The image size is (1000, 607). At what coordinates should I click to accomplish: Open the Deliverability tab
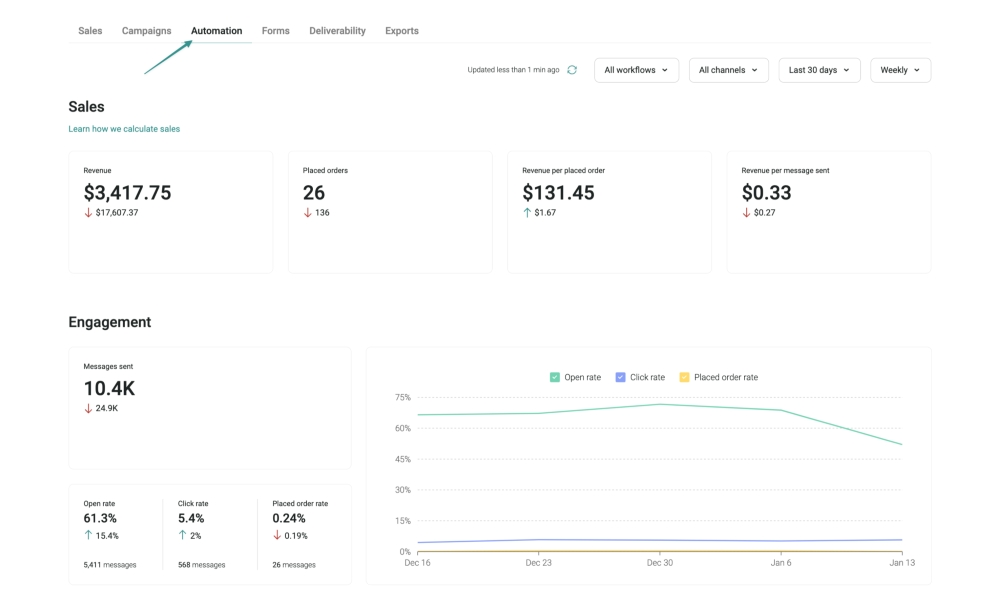point(337,30)
